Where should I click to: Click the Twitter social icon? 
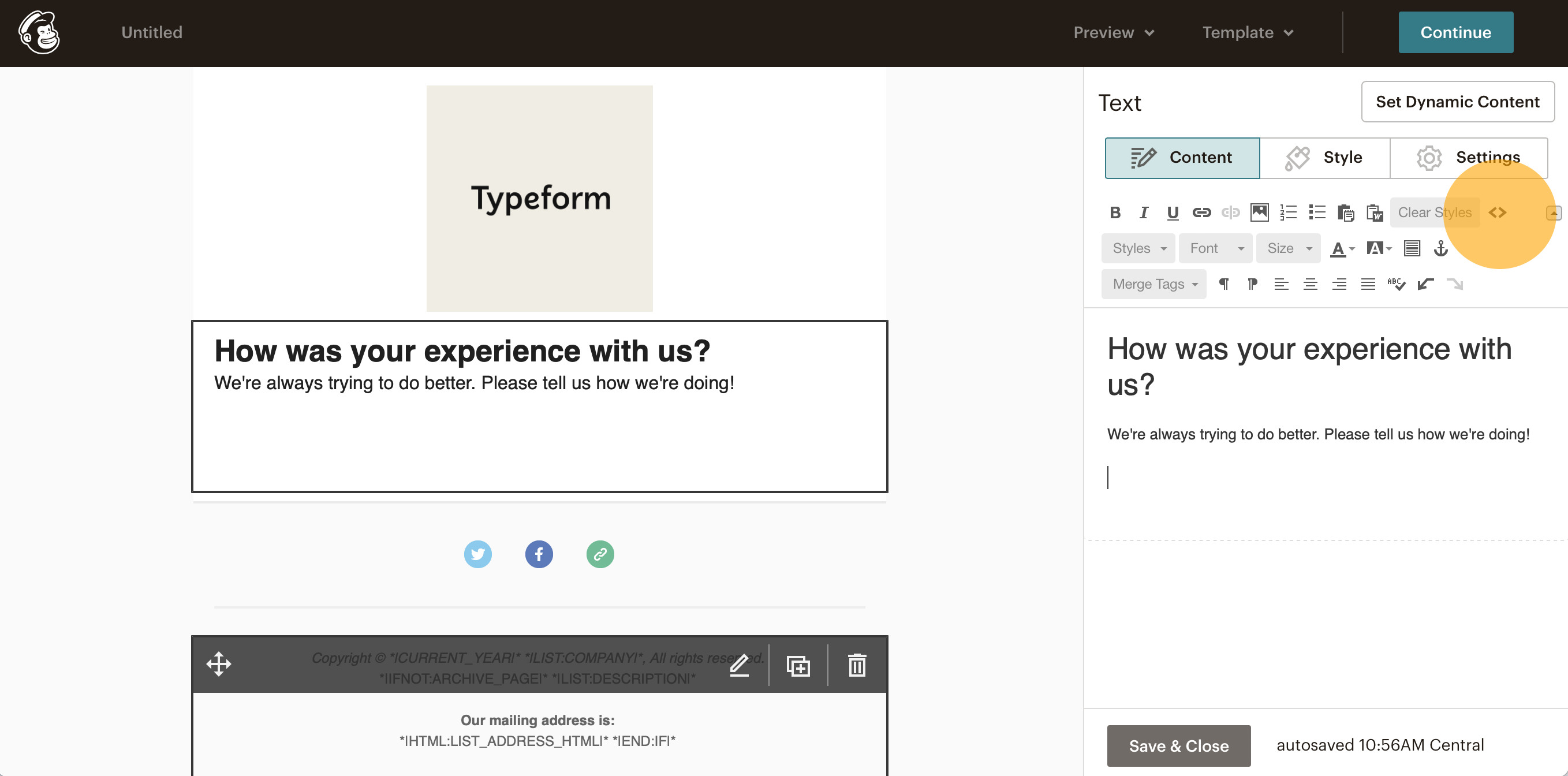tap(478, 554)
